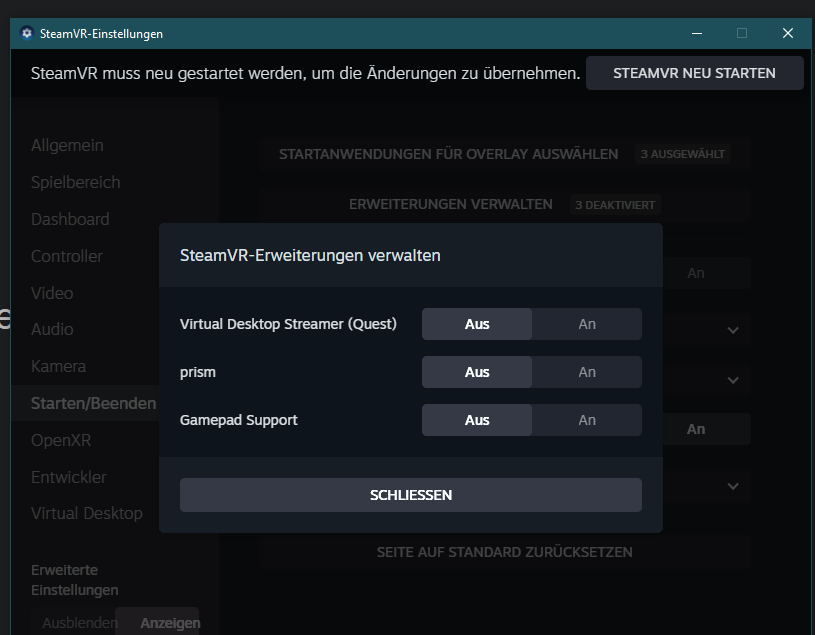Turn Gamepad Support to Aus
815x635 pixels.
(x=477, y=420)
